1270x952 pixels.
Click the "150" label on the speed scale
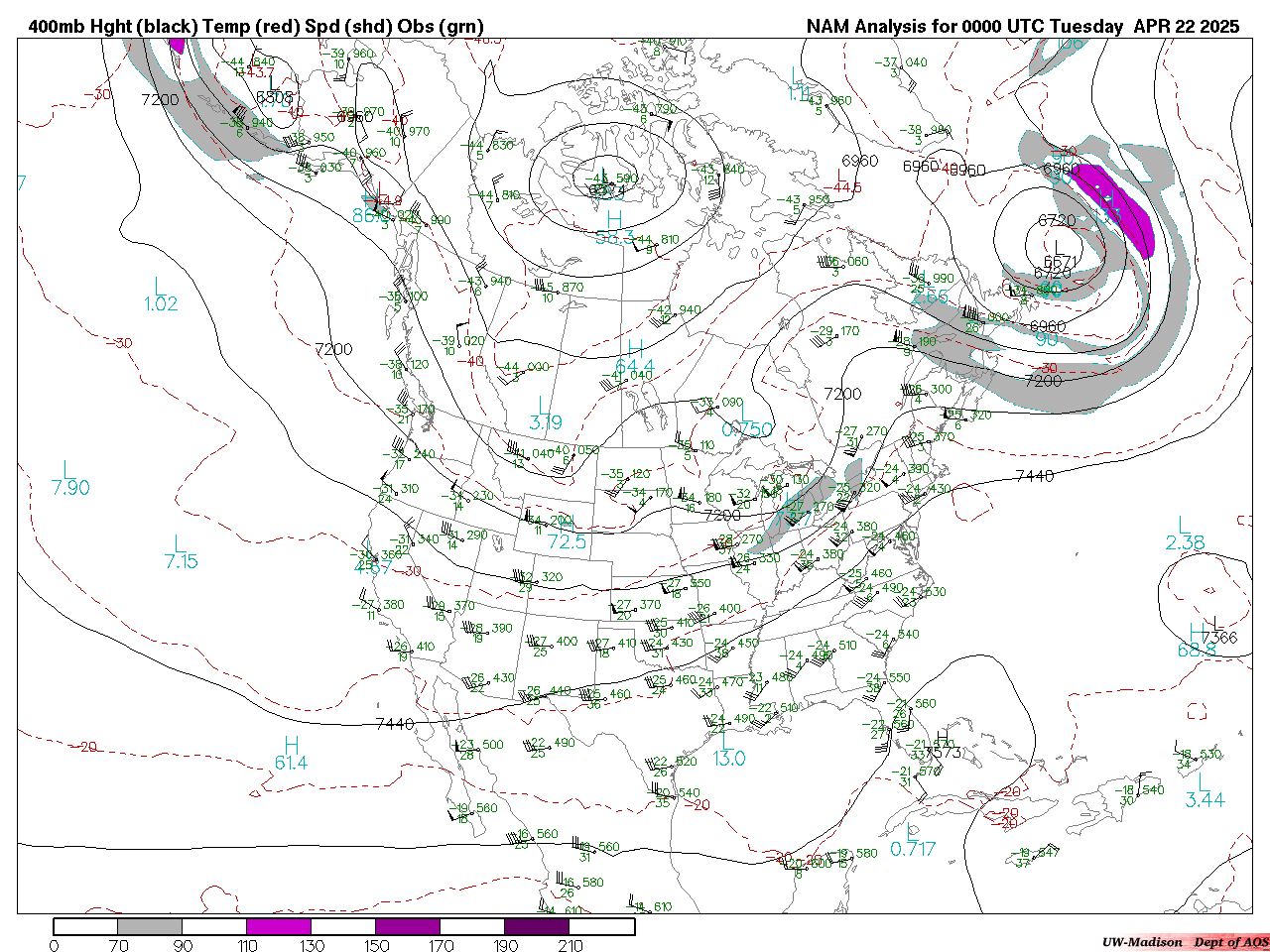pyautogui.click(x=376, y=945)
